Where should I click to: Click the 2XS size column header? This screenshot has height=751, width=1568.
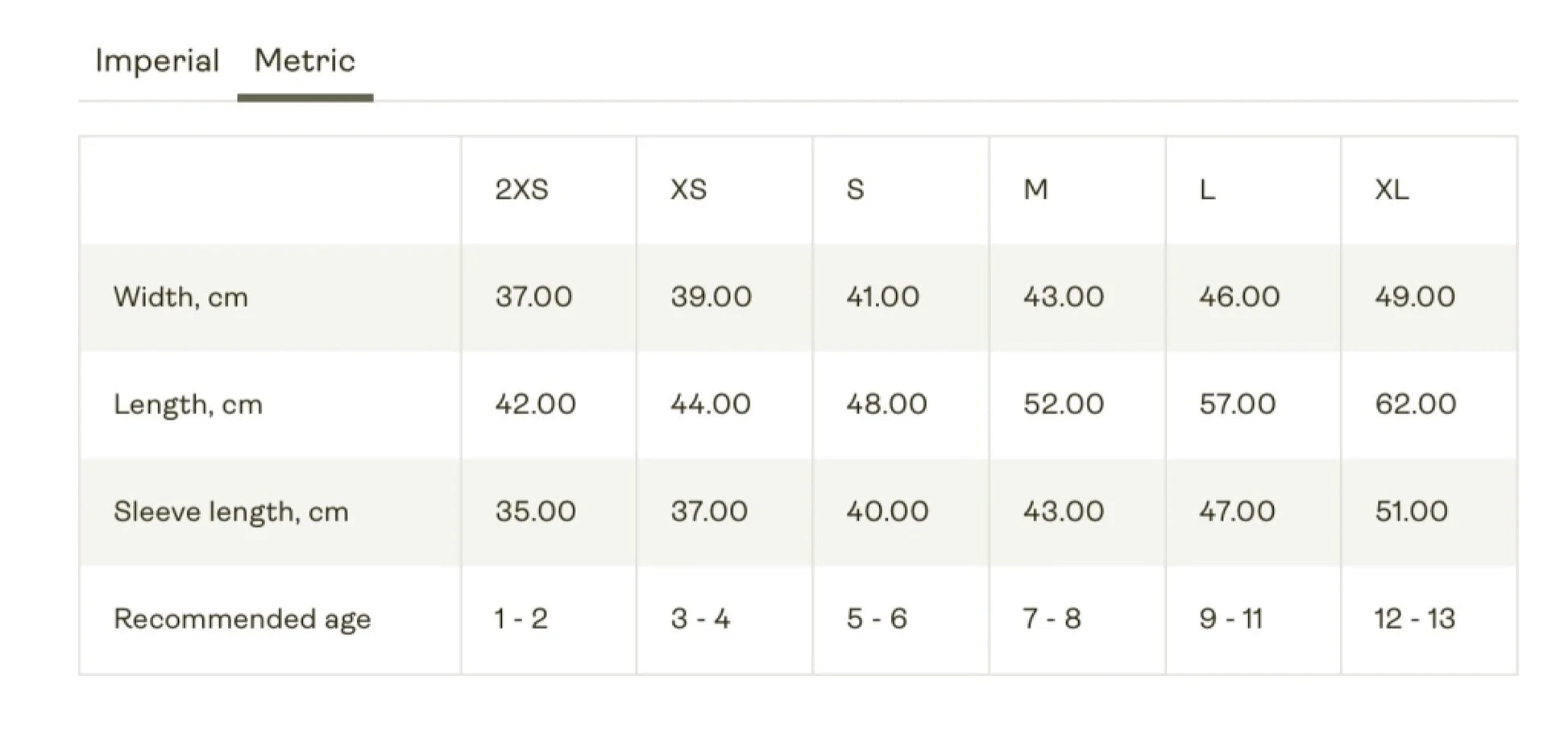[521, 190]
